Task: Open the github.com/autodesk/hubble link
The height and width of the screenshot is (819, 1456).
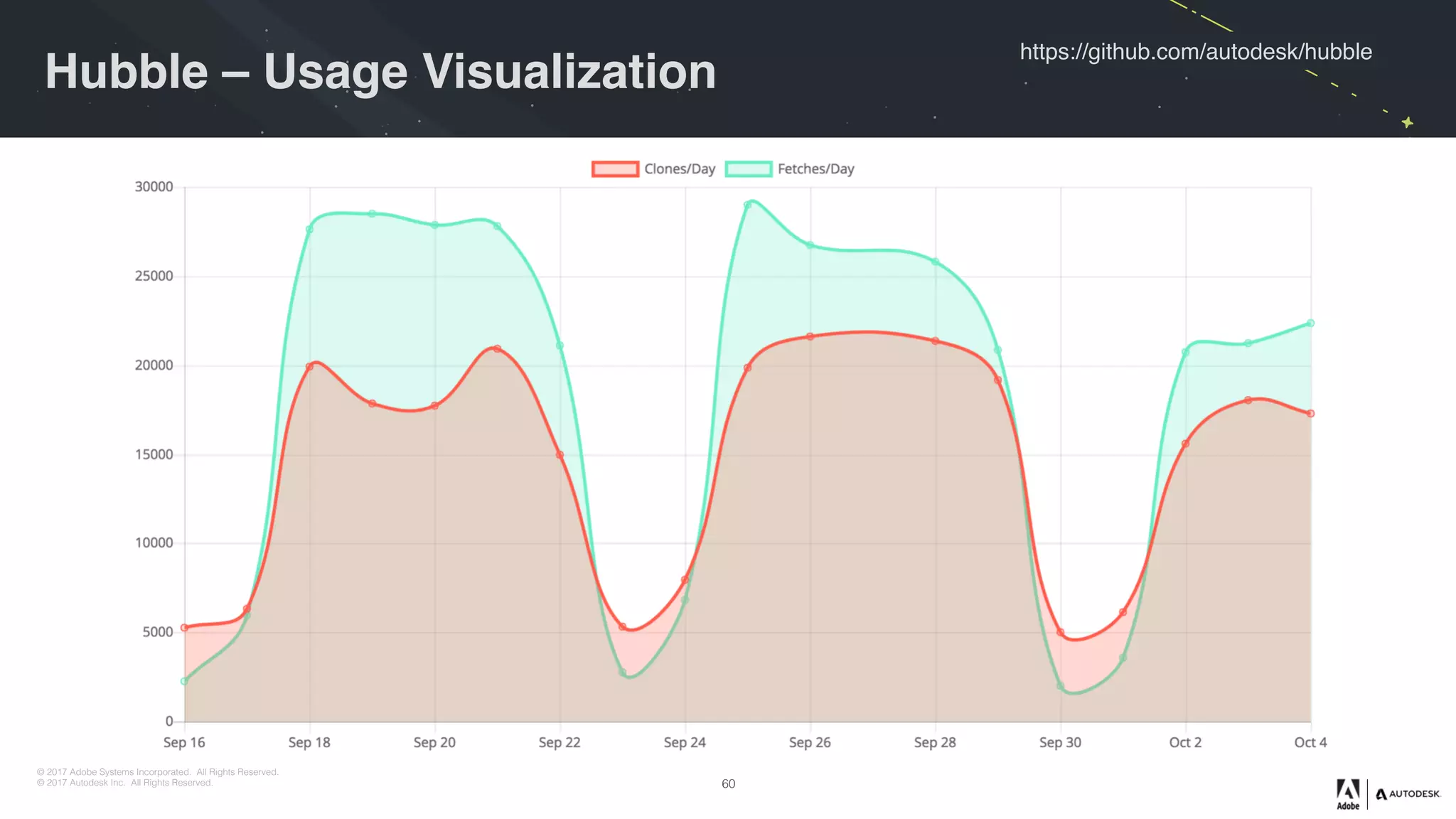Action: 1195,52
